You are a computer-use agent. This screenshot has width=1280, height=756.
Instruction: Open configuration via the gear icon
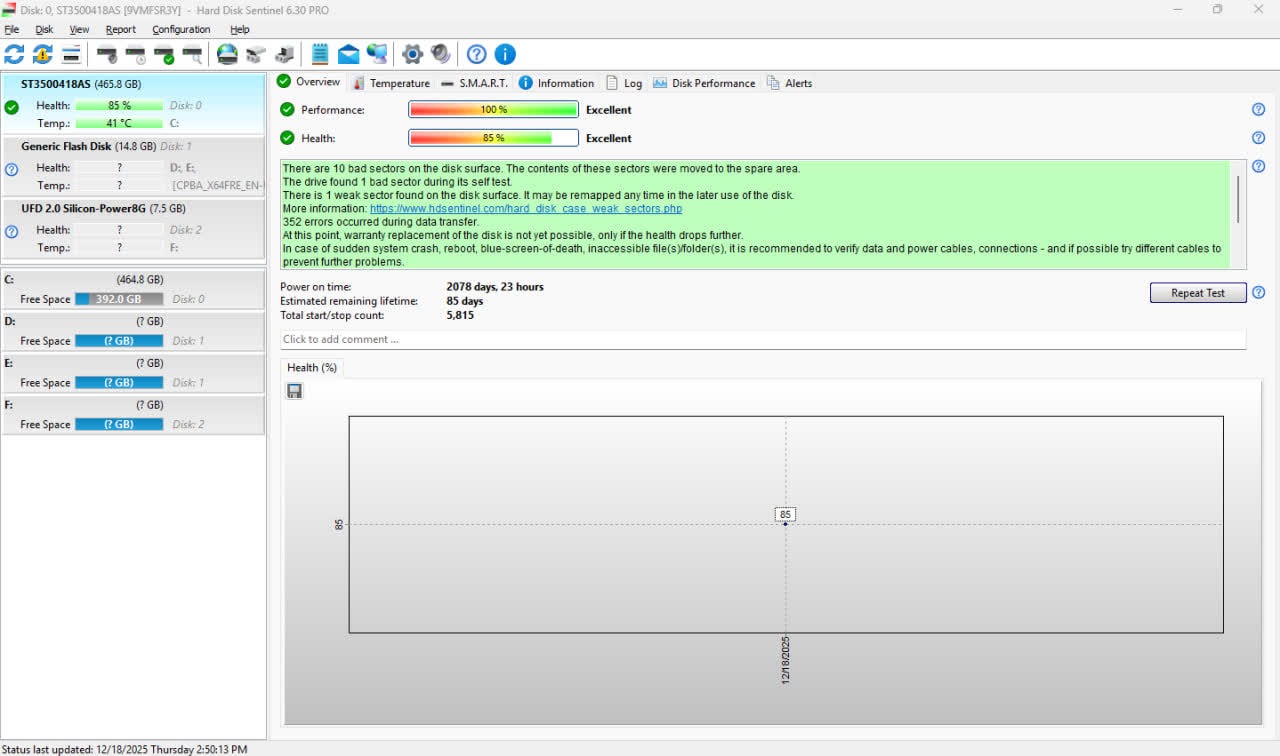tap(411, 54)
